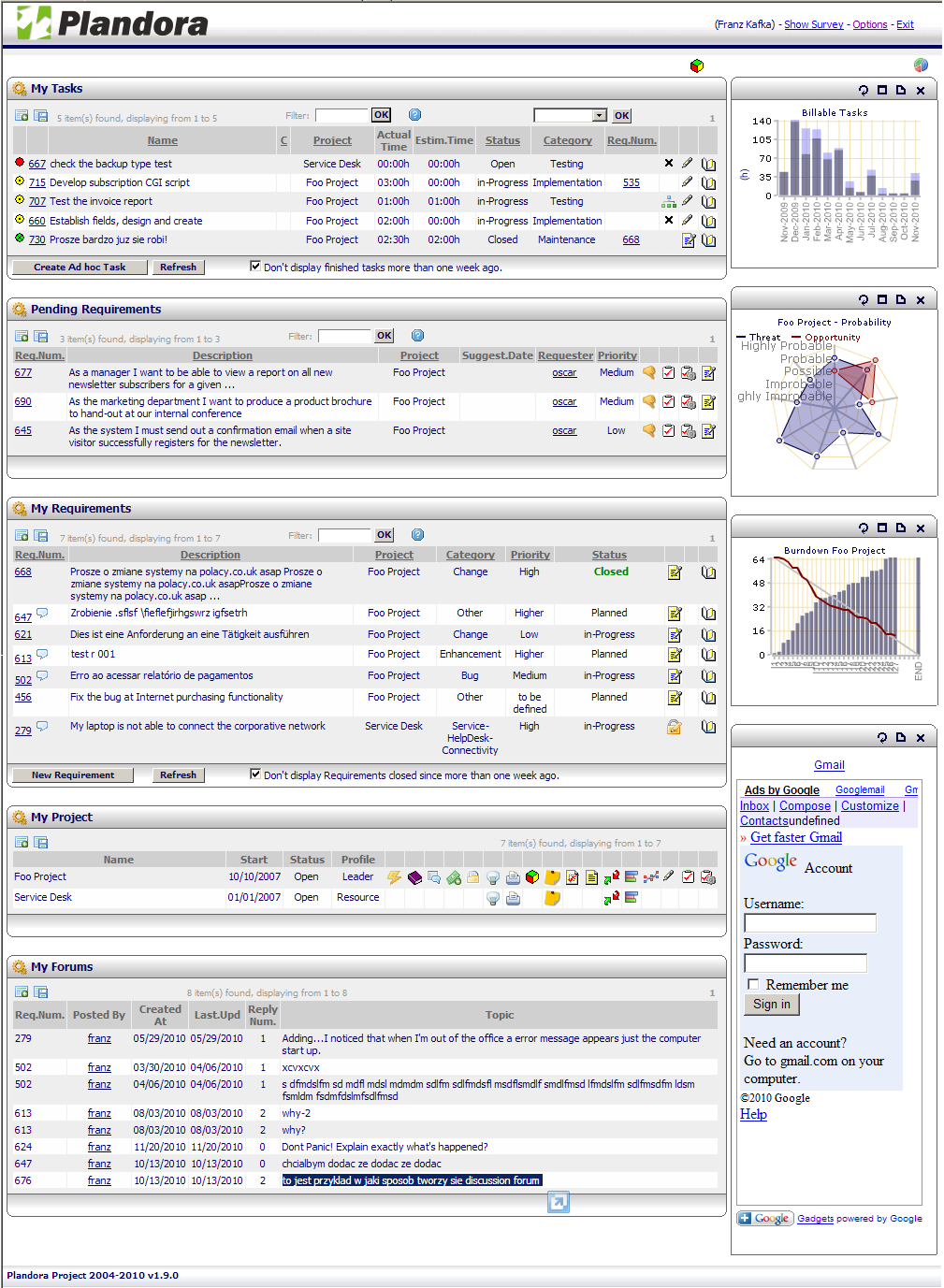Image resolution: width=944 pixels, height=1288 pixels.
Task: Click the black X icon for task 667
Action: click(668, 163)
